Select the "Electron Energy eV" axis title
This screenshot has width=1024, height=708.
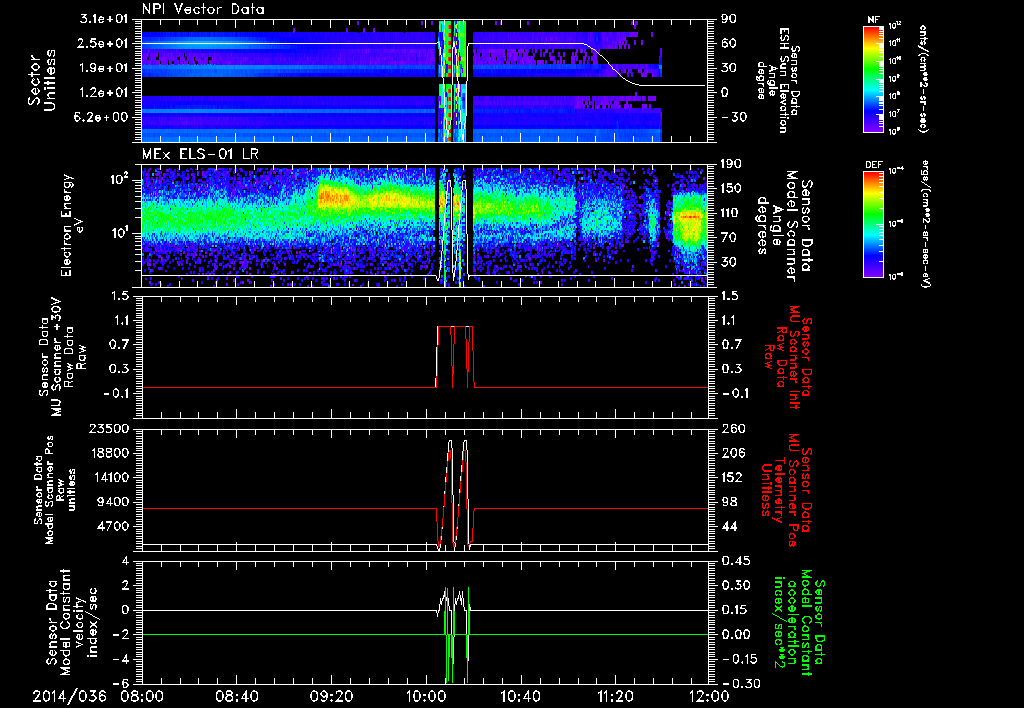[71, 225]
